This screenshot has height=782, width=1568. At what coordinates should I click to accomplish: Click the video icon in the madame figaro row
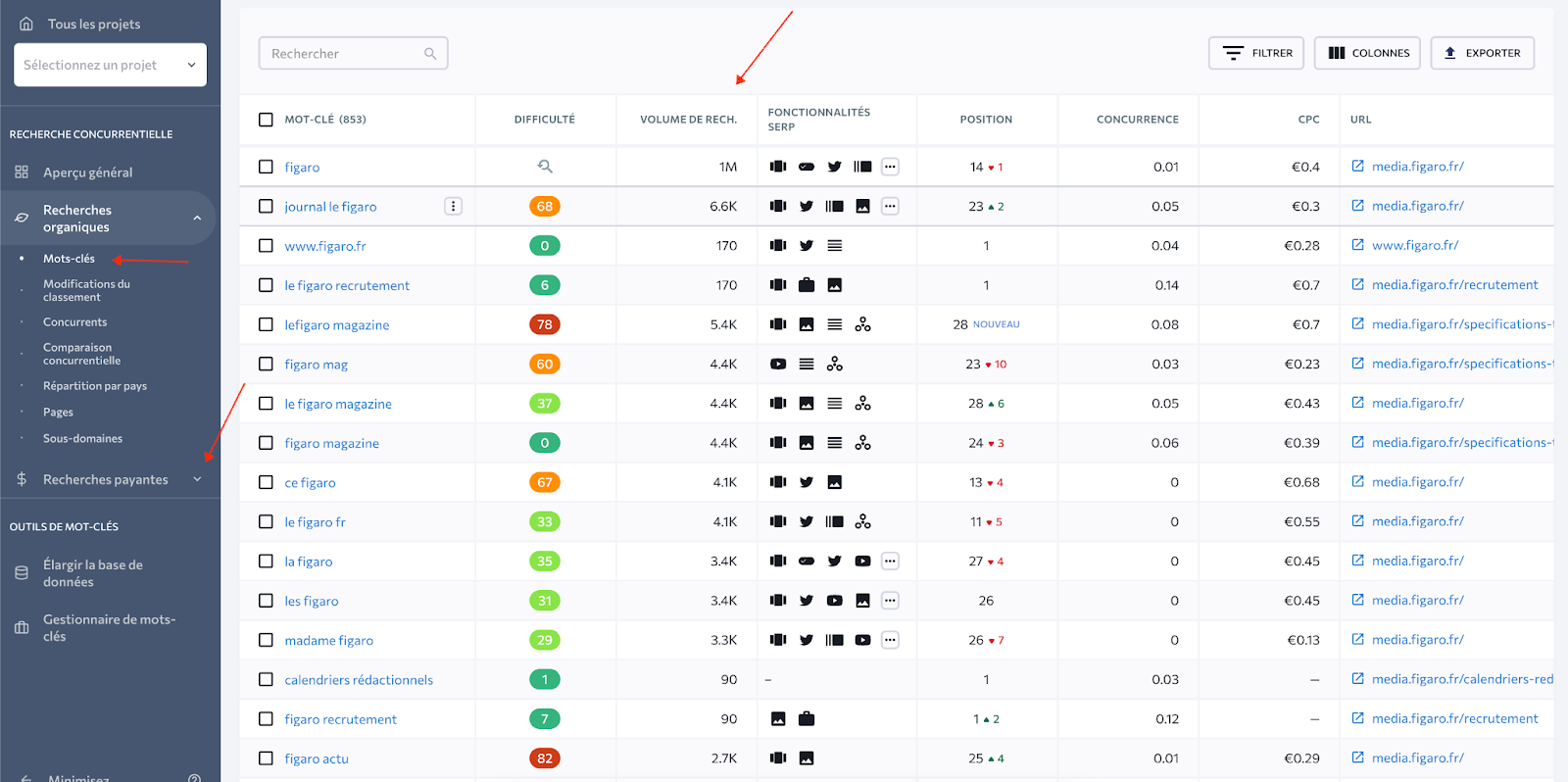click(x=862, y=640)
